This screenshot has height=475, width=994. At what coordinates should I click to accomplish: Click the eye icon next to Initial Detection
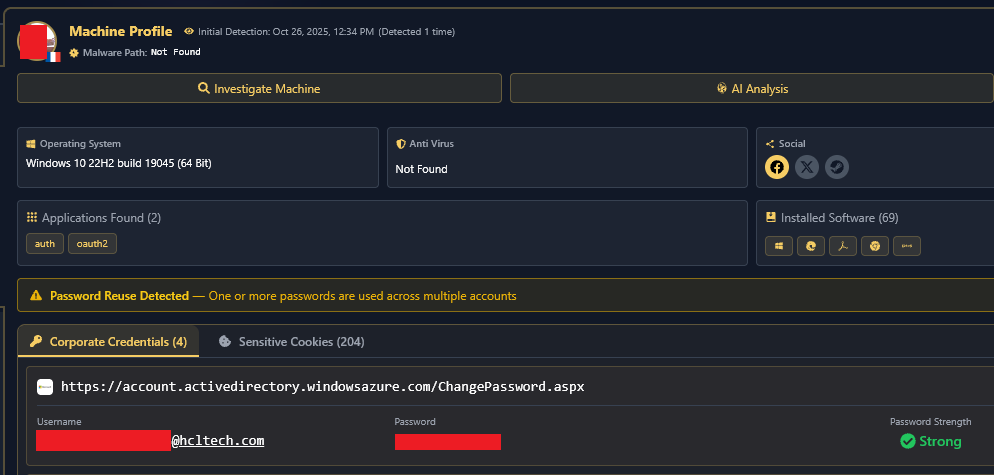click(189, 31)
